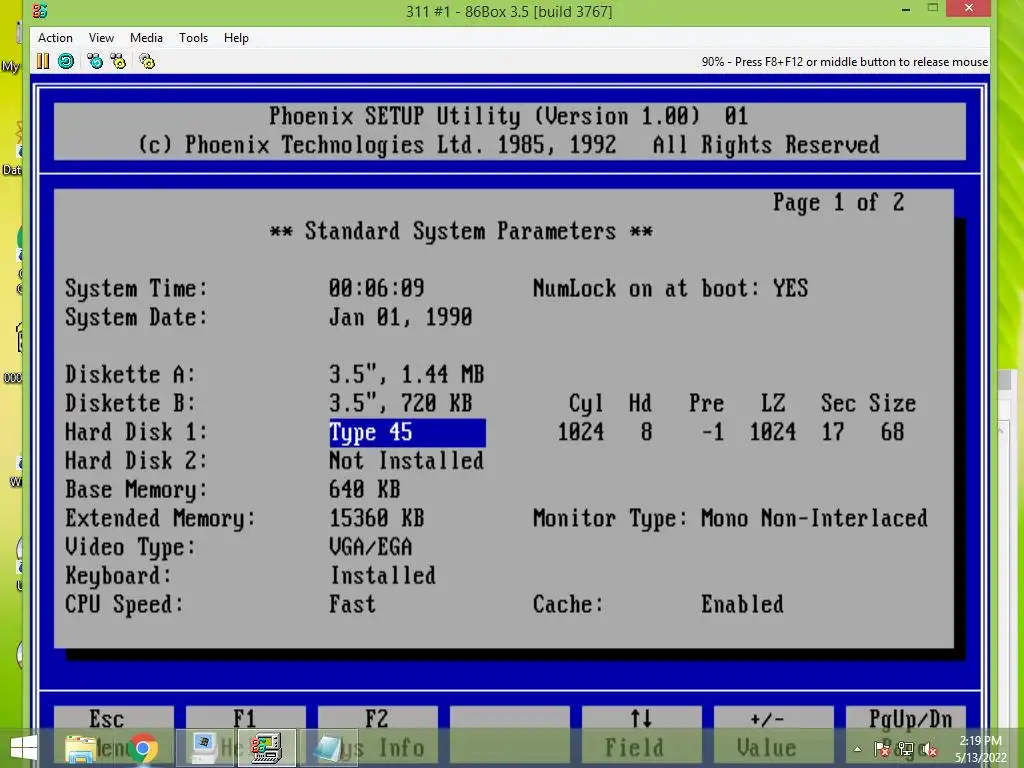Click Diskette A value 3.5", 1.44 MB
Viewport: 1024px width, 768px height.
point(406,375)
